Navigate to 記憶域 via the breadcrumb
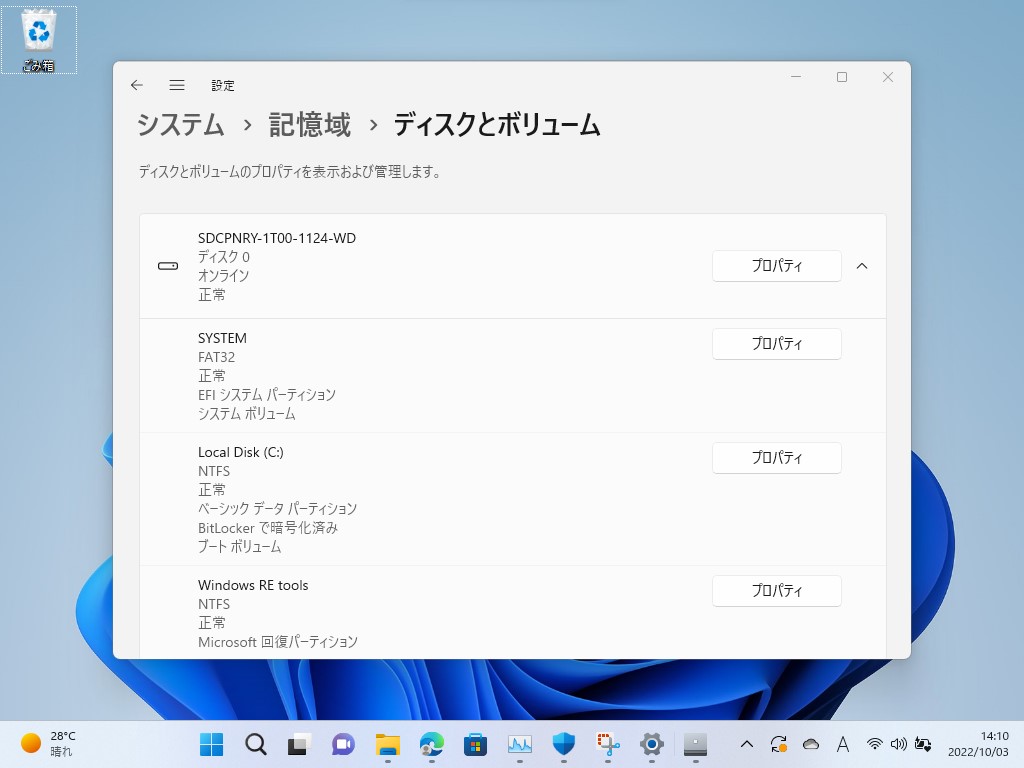1024x768 pixels. tap(310, 126)
